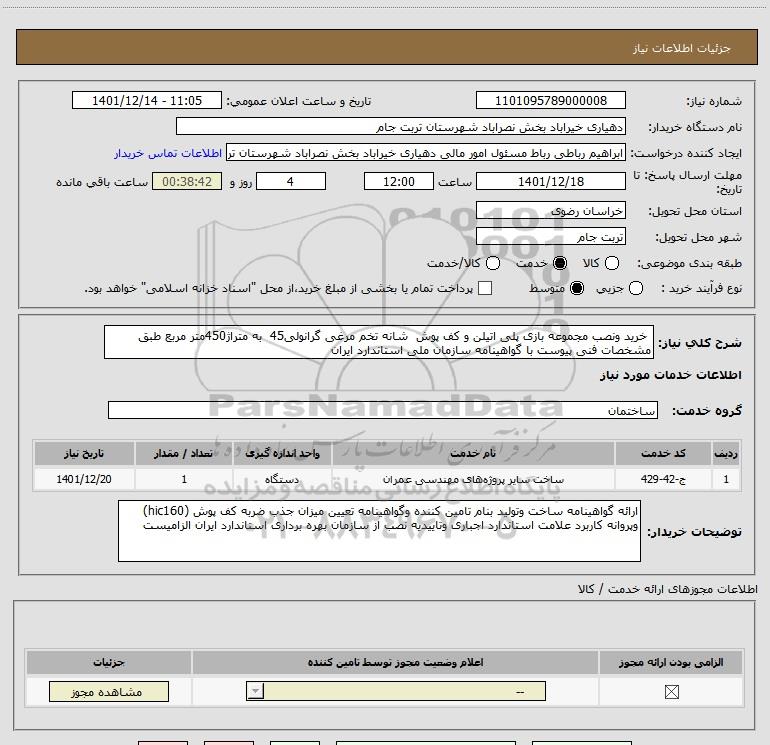Click the deadline date field 1401/12/18
This screenshot has height=745, width=770.
click(550, 181)
